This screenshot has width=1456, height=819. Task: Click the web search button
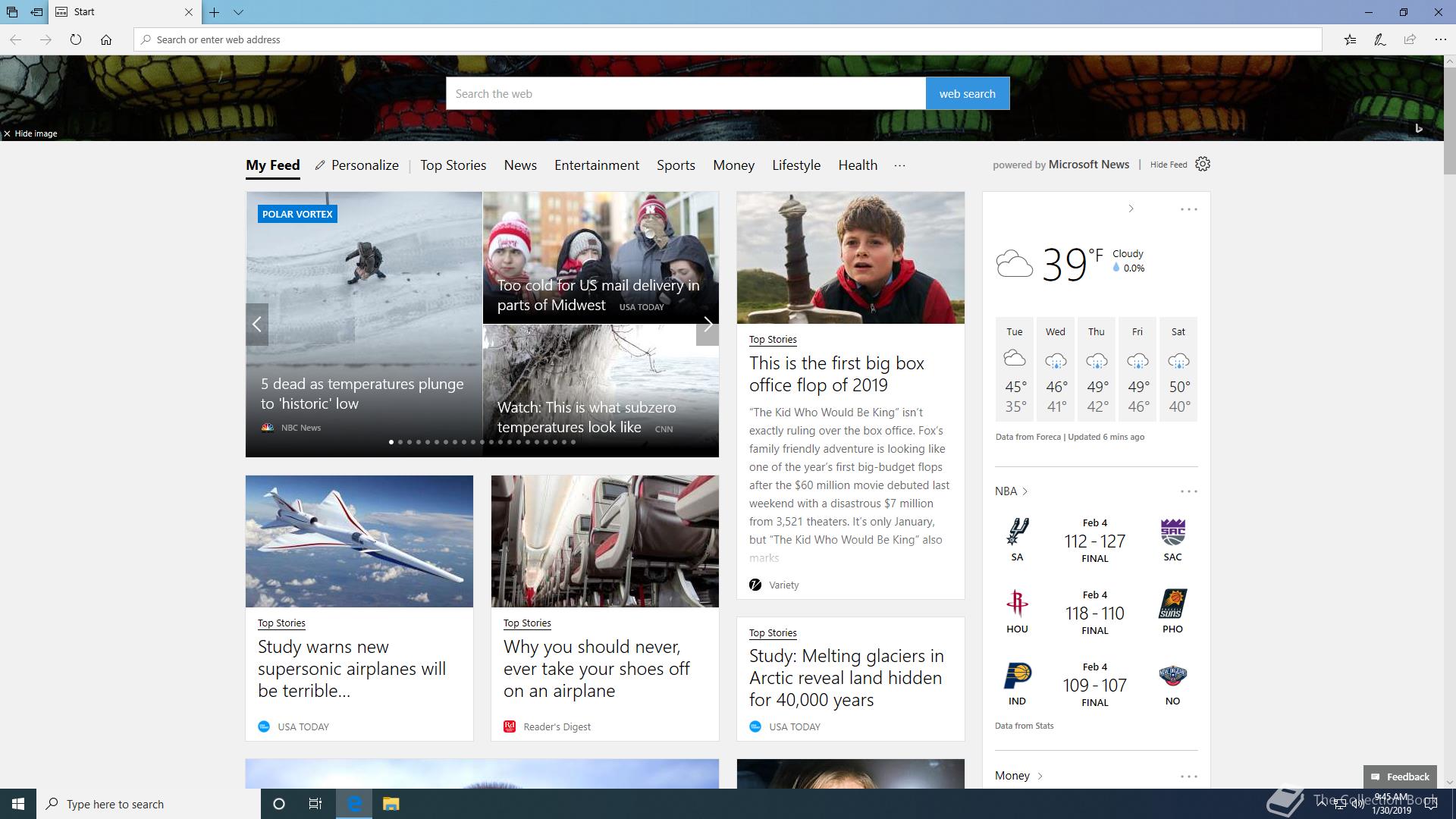[x=968, y=93]
